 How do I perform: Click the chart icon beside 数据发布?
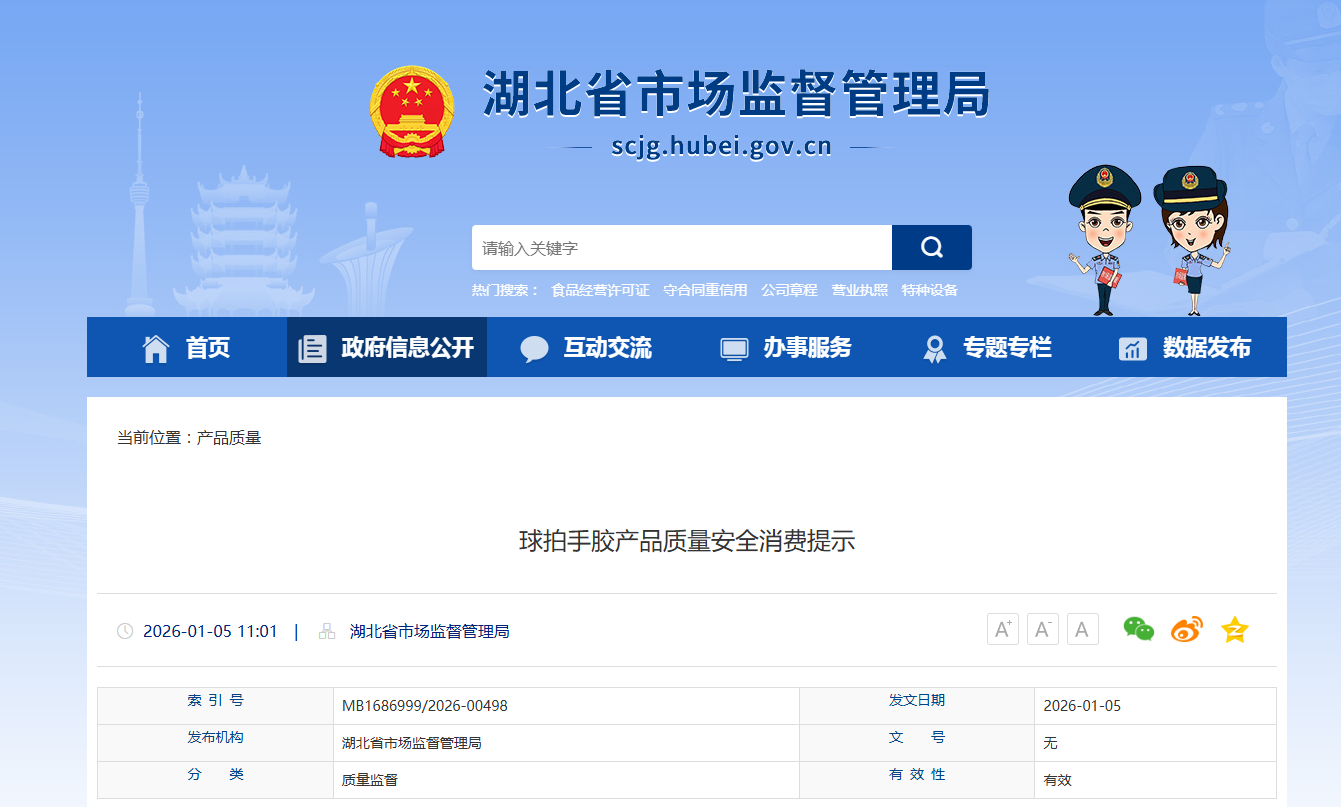1133,348
